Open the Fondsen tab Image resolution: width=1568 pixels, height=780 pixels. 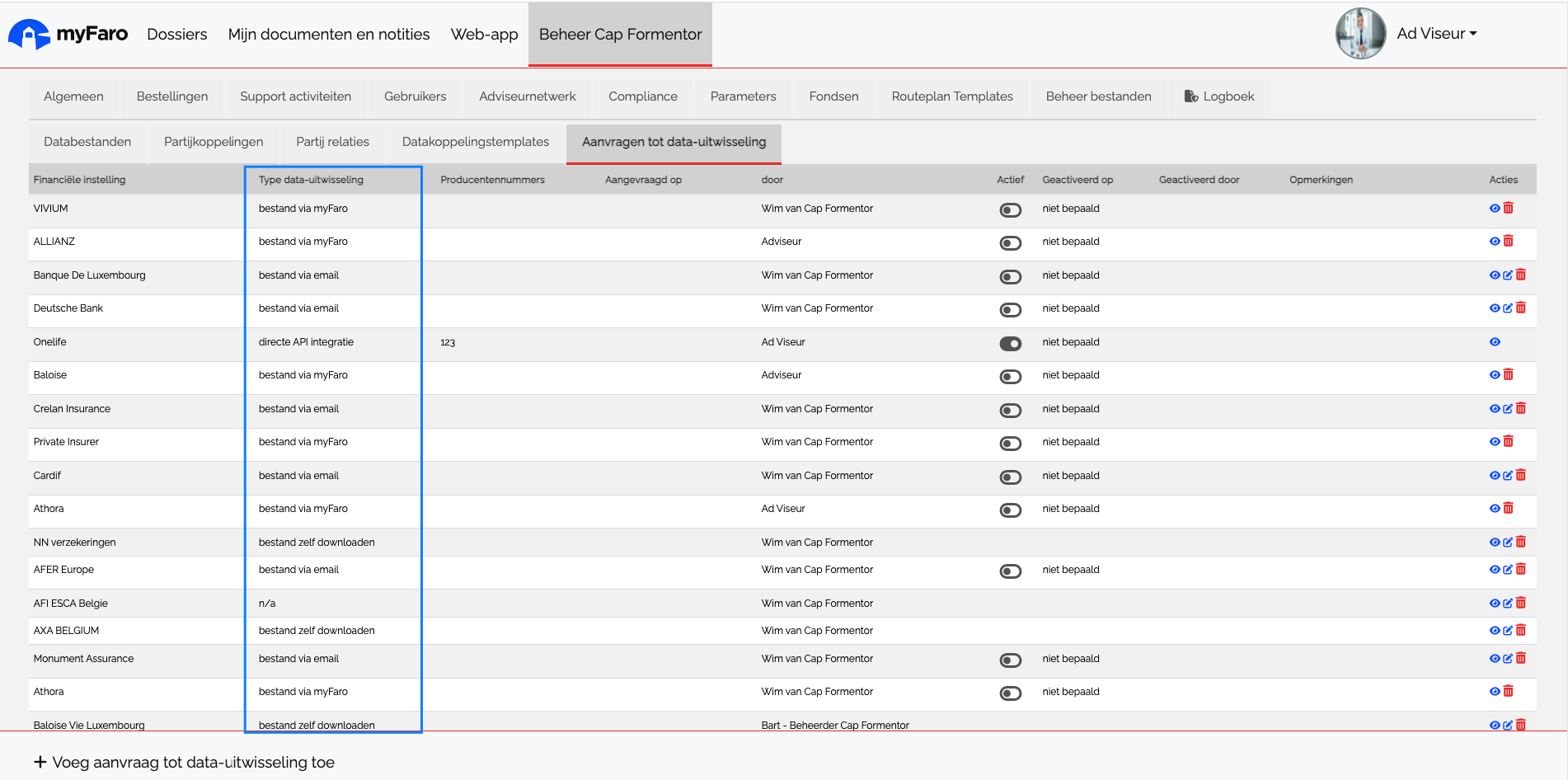(x=833, y=96)
